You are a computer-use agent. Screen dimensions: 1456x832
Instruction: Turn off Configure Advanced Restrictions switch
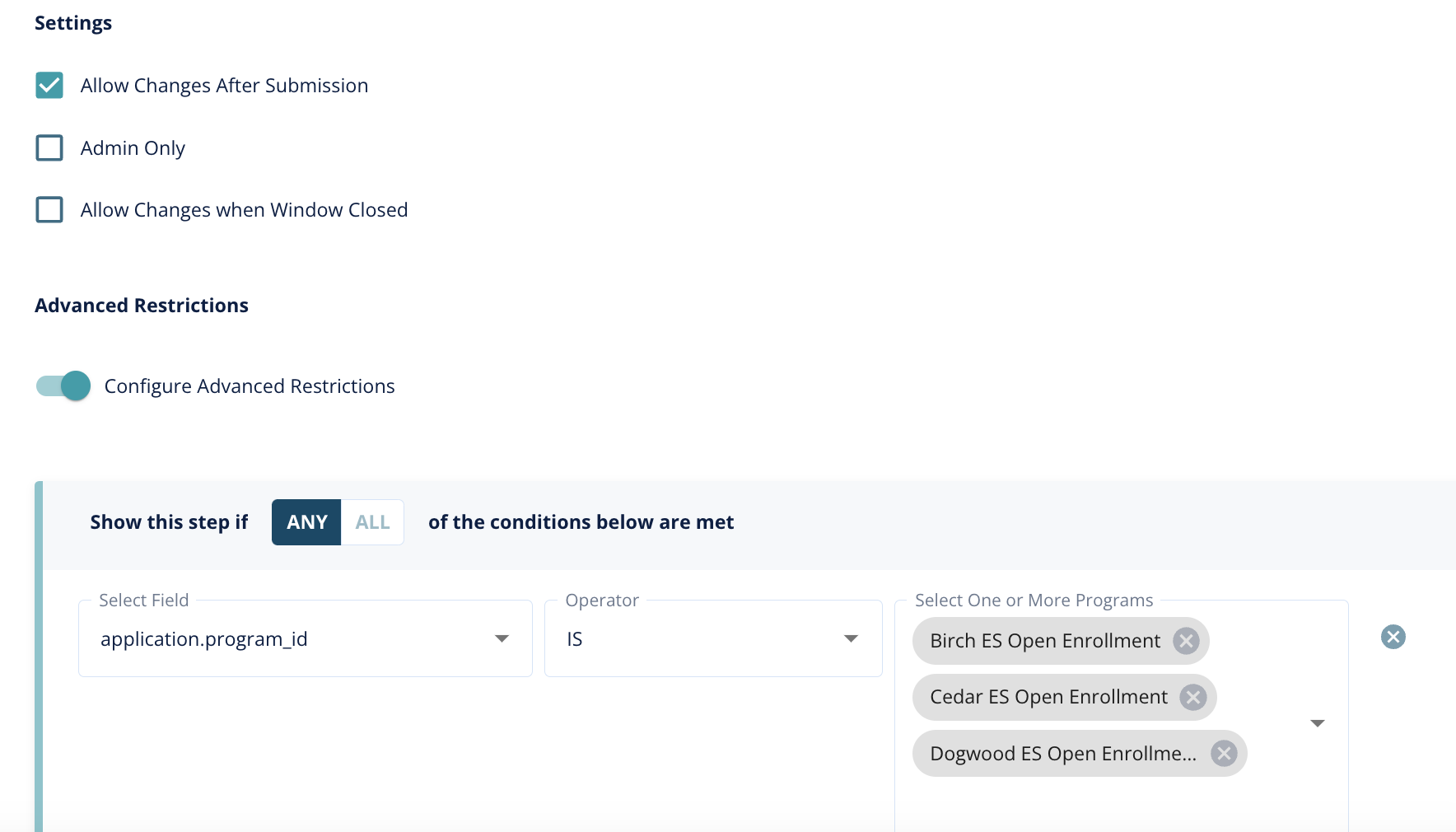[x=63, y=386]
